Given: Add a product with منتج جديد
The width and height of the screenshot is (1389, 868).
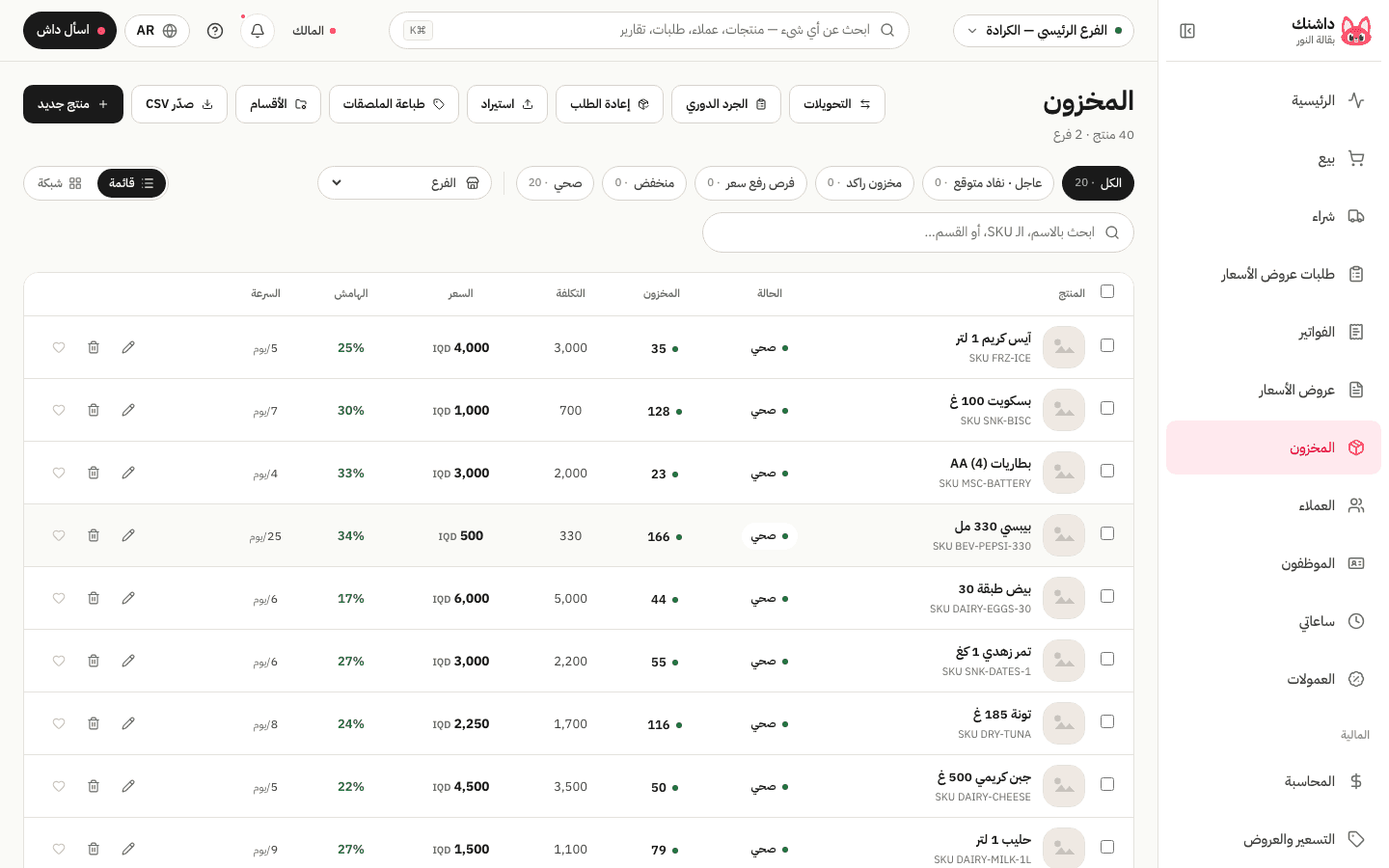Looking at the screenshot, I should [x=73, y=104].
